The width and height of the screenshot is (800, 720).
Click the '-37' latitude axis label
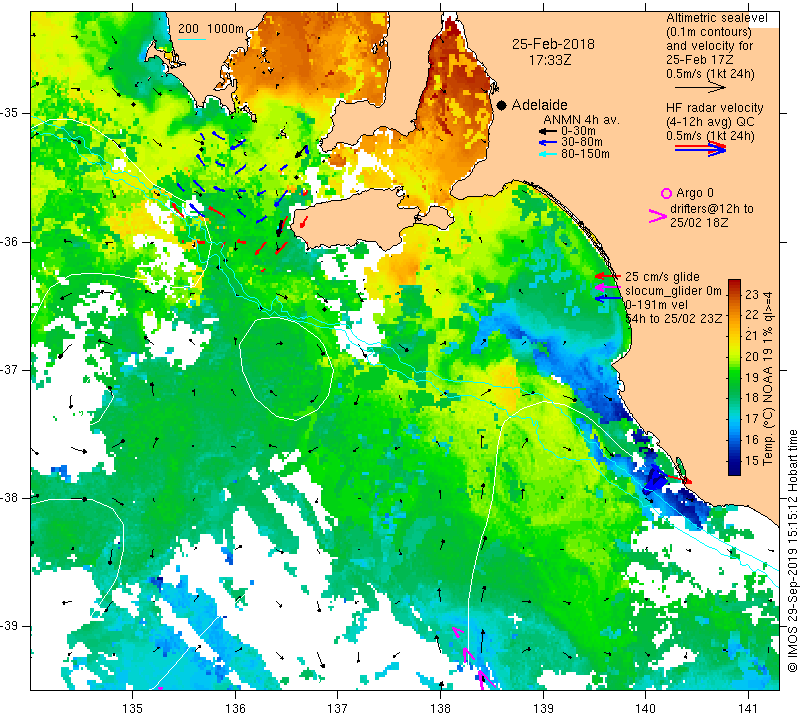click(x=10, y=369)
